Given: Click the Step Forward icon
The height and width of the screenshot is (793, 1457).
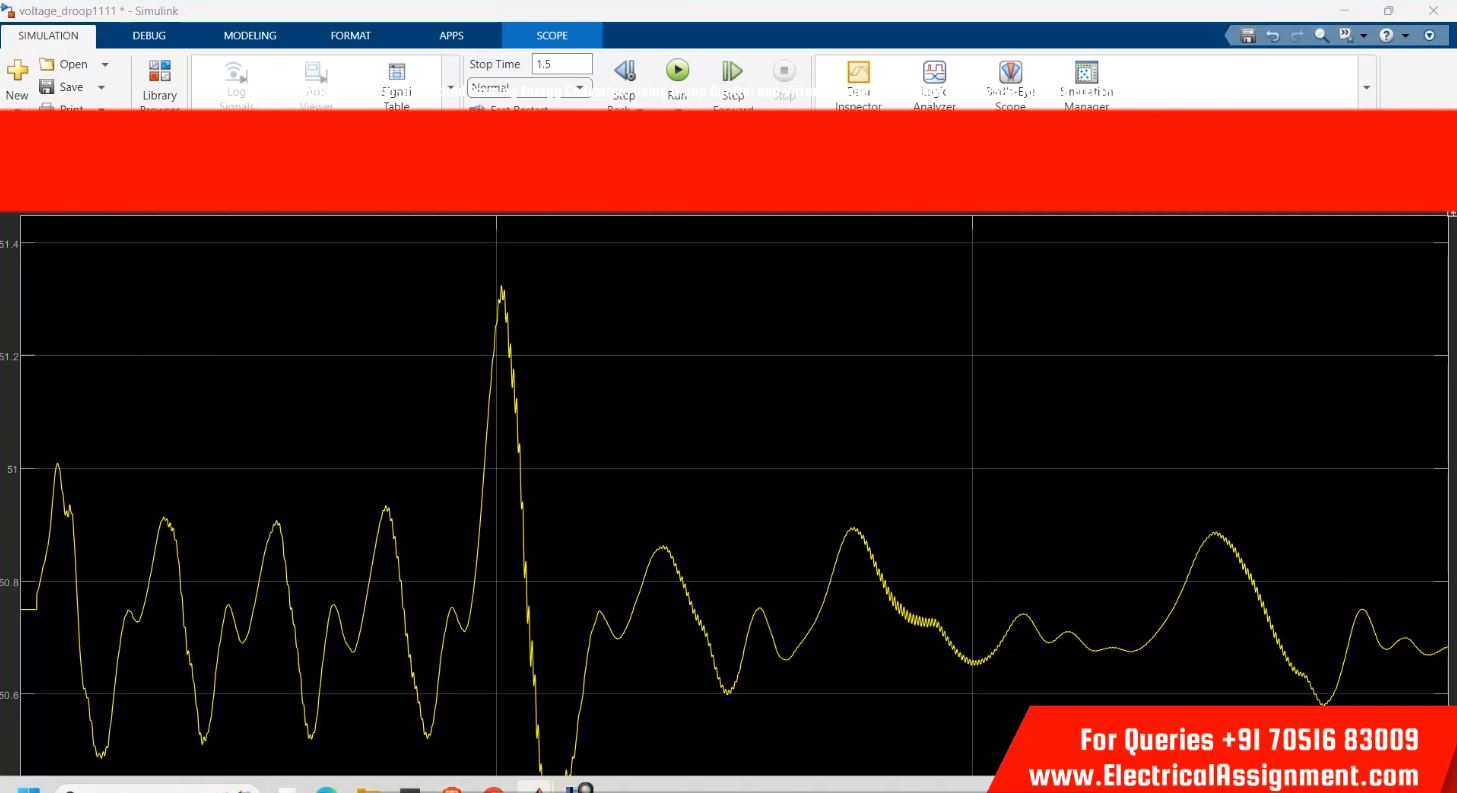Looking at the screenshot, I should click(x=732, y=71).
